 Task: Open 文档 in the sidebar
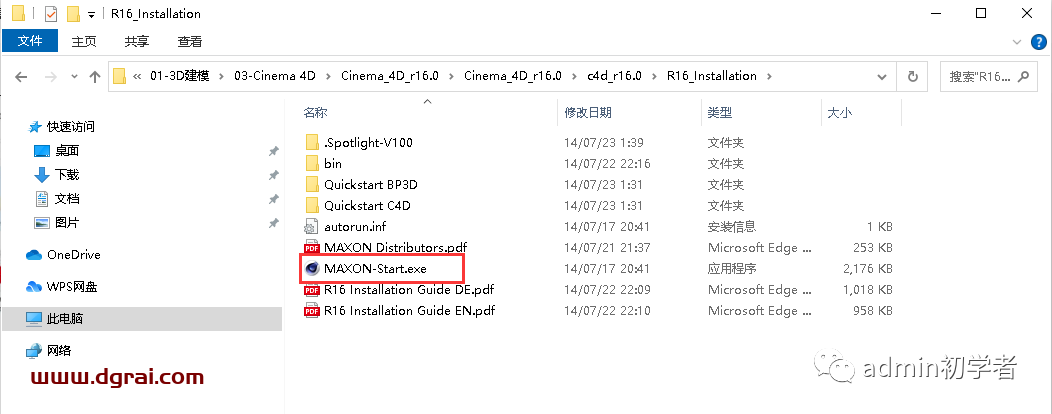click(67, 199)
